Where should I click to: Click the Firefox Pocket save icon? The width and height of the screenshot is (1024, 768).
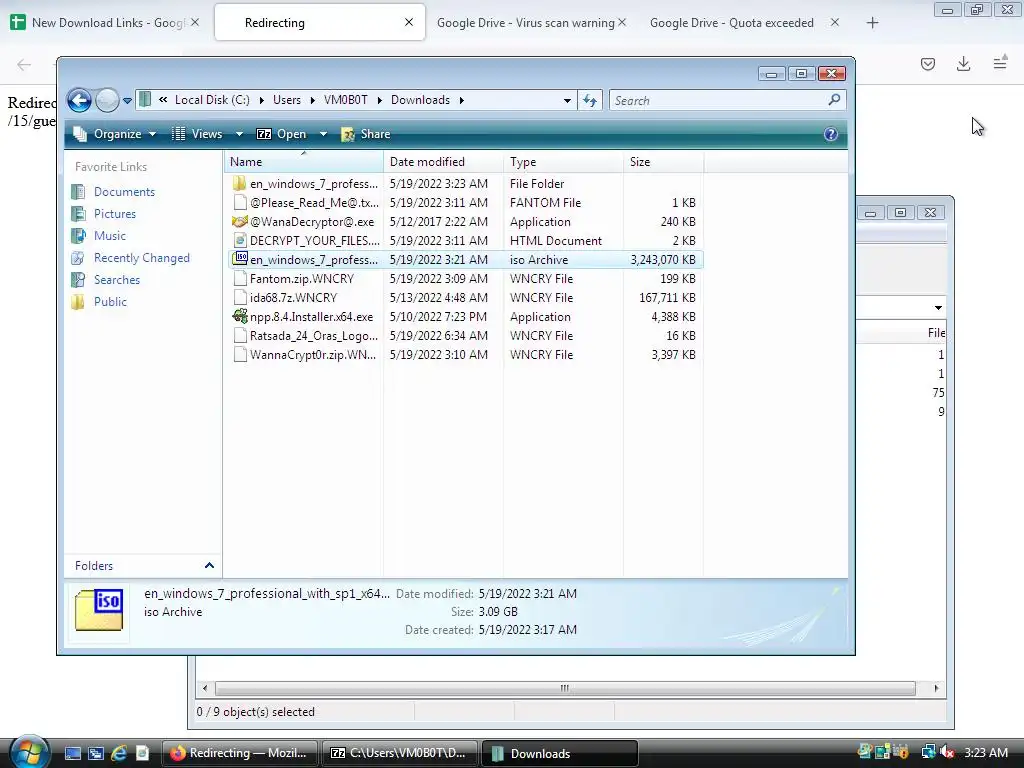pyautogui.click(x=928, y=64)
